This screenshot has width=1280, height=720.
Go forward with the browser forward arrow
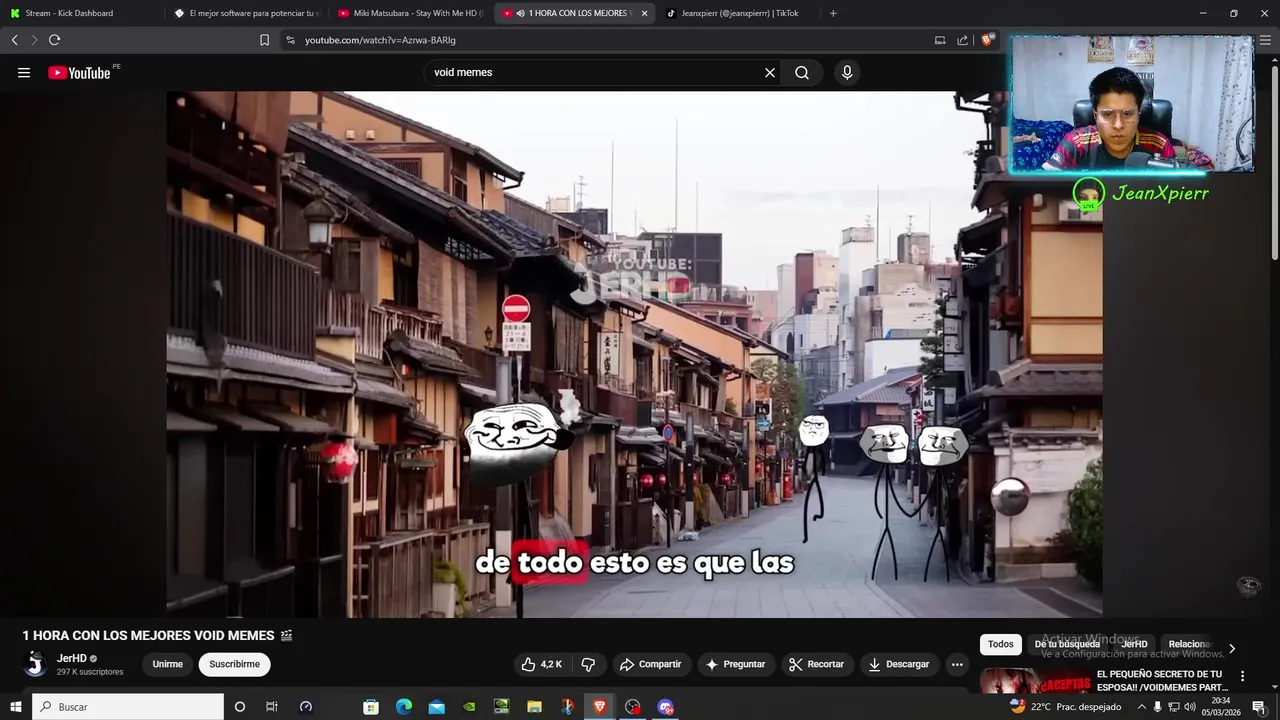click(34, 40)
